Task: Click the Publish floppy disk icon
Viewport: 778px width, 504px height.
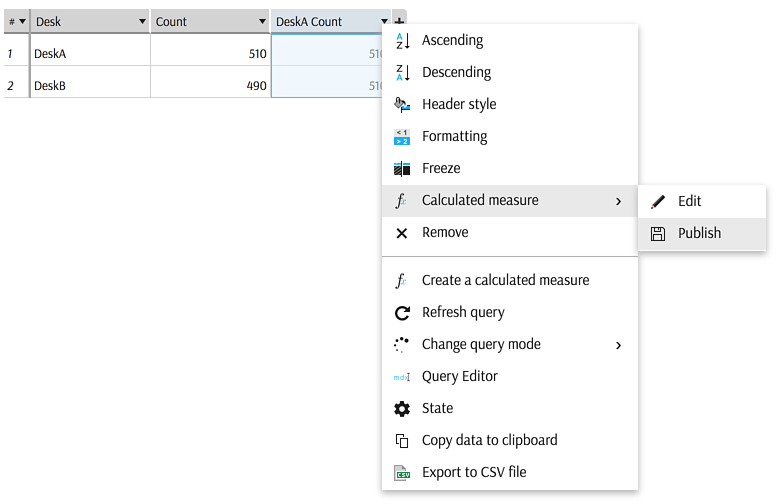Action: point(658,234)
